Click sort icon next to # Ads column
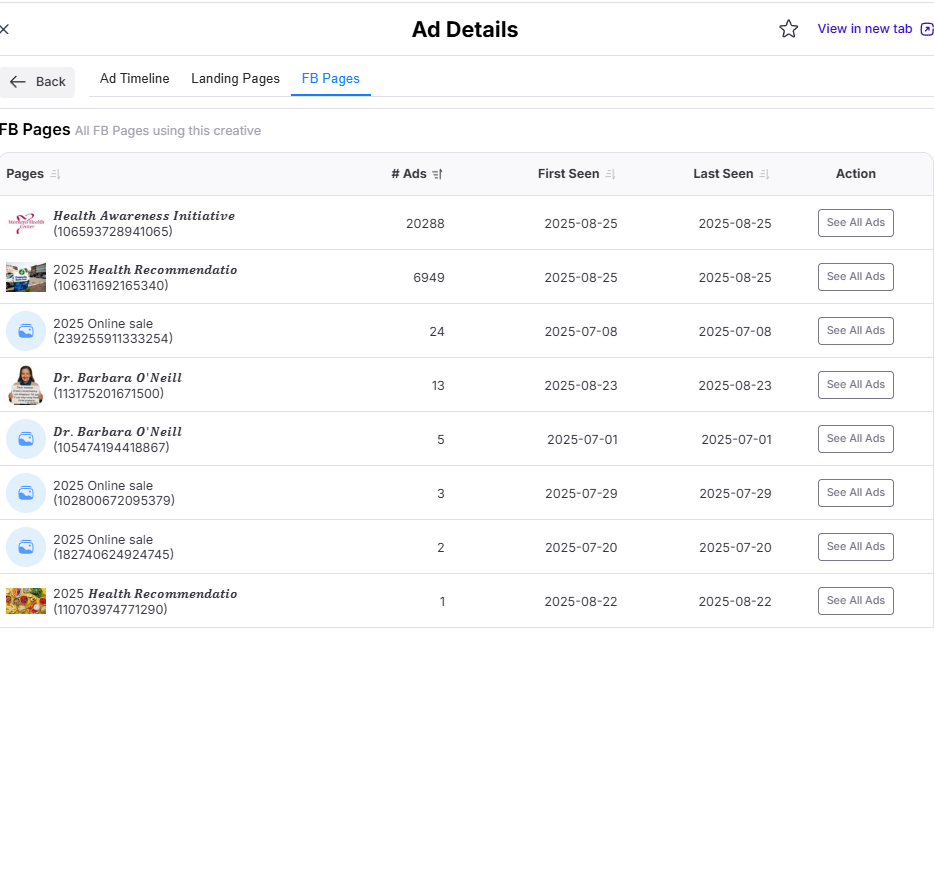The width and height of the screenshot is (934, 890). point(437,174)
